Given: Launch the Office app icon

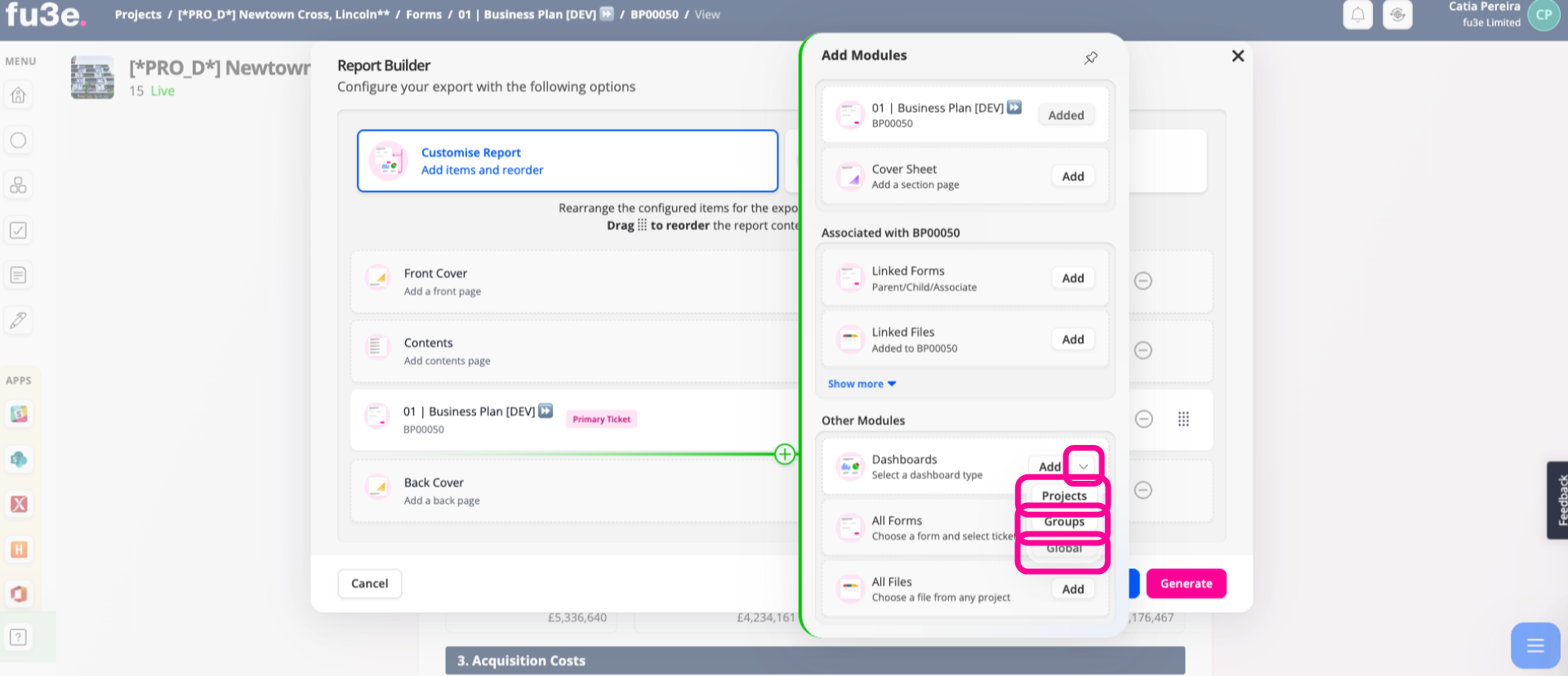Looking at the screenshot, I should 19,594.
